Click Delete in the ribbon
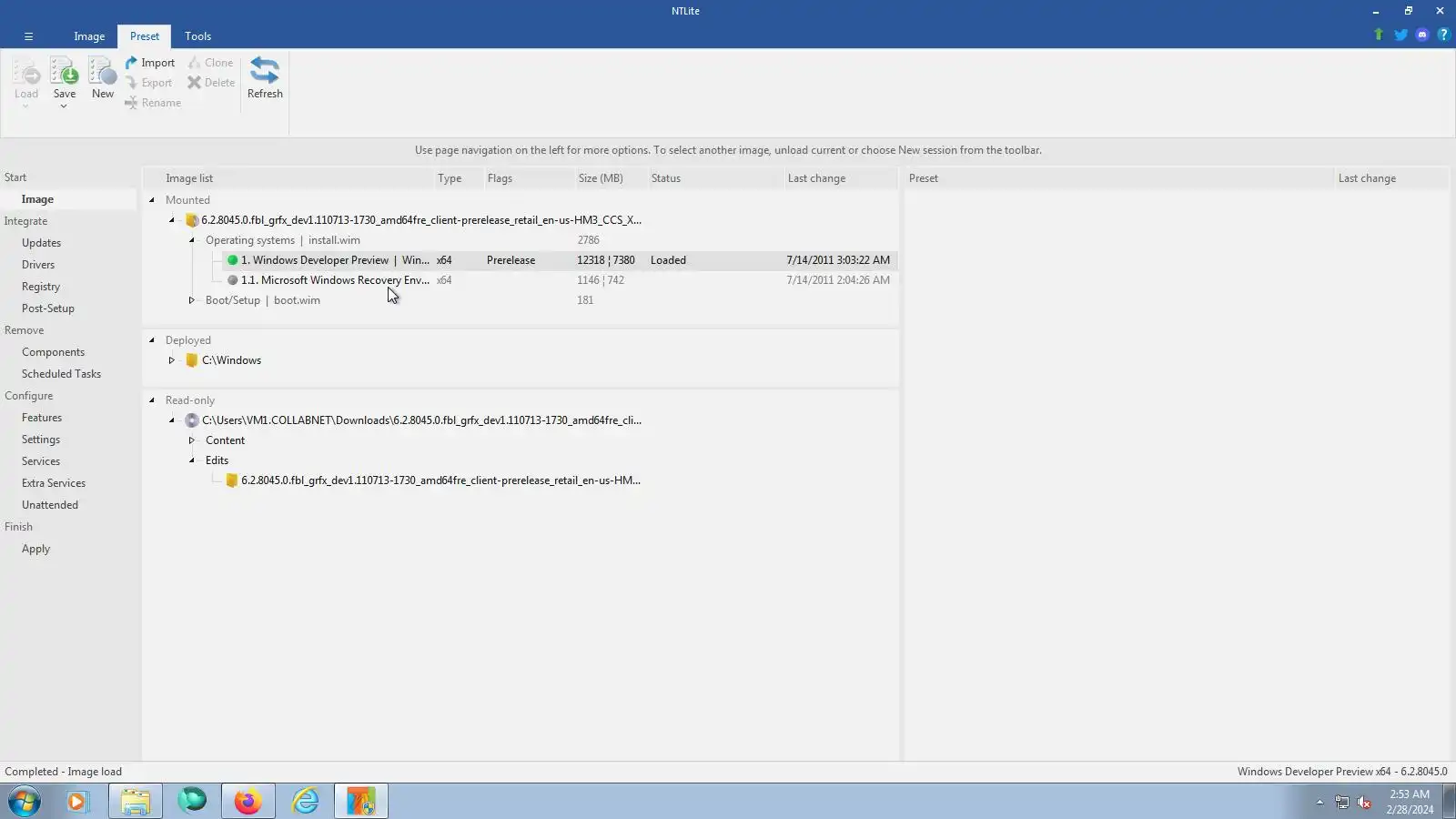Screen dimensions: 1456x819 (x=211, y=83)
